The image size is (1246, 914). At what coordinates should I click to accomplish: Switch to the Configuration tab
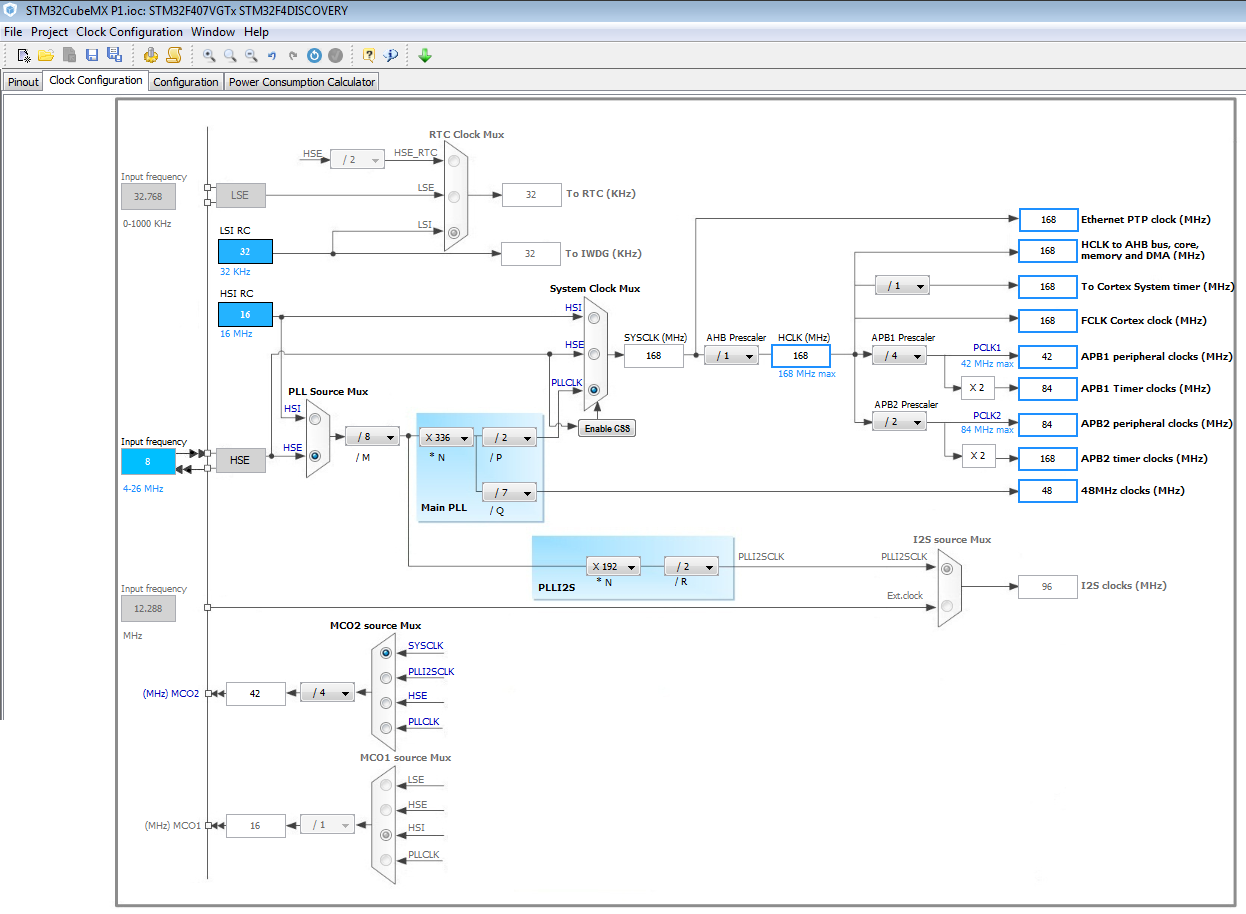point(186,82)
